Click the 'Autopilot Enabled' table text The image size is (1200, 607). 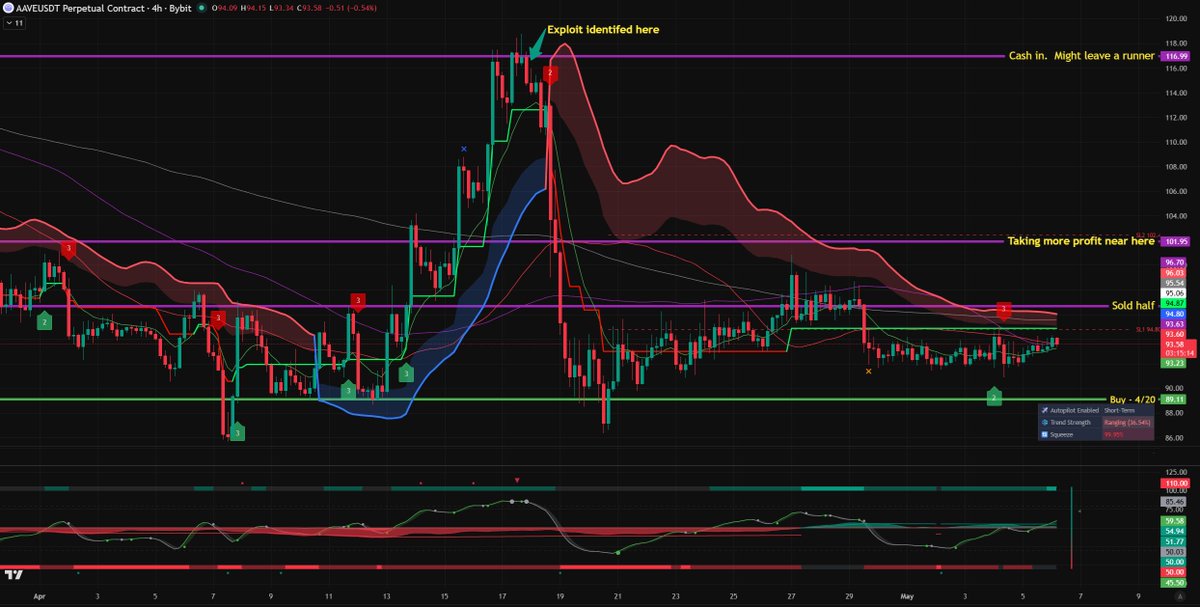pos(1073,411)
